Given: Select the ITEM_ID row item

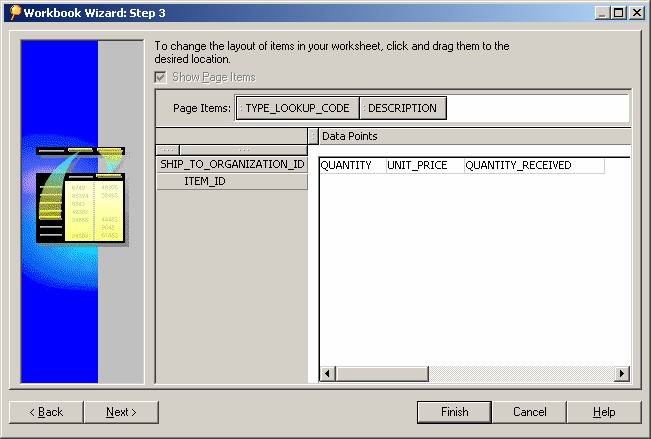Looking at the screenshot, I should point(232,181).
